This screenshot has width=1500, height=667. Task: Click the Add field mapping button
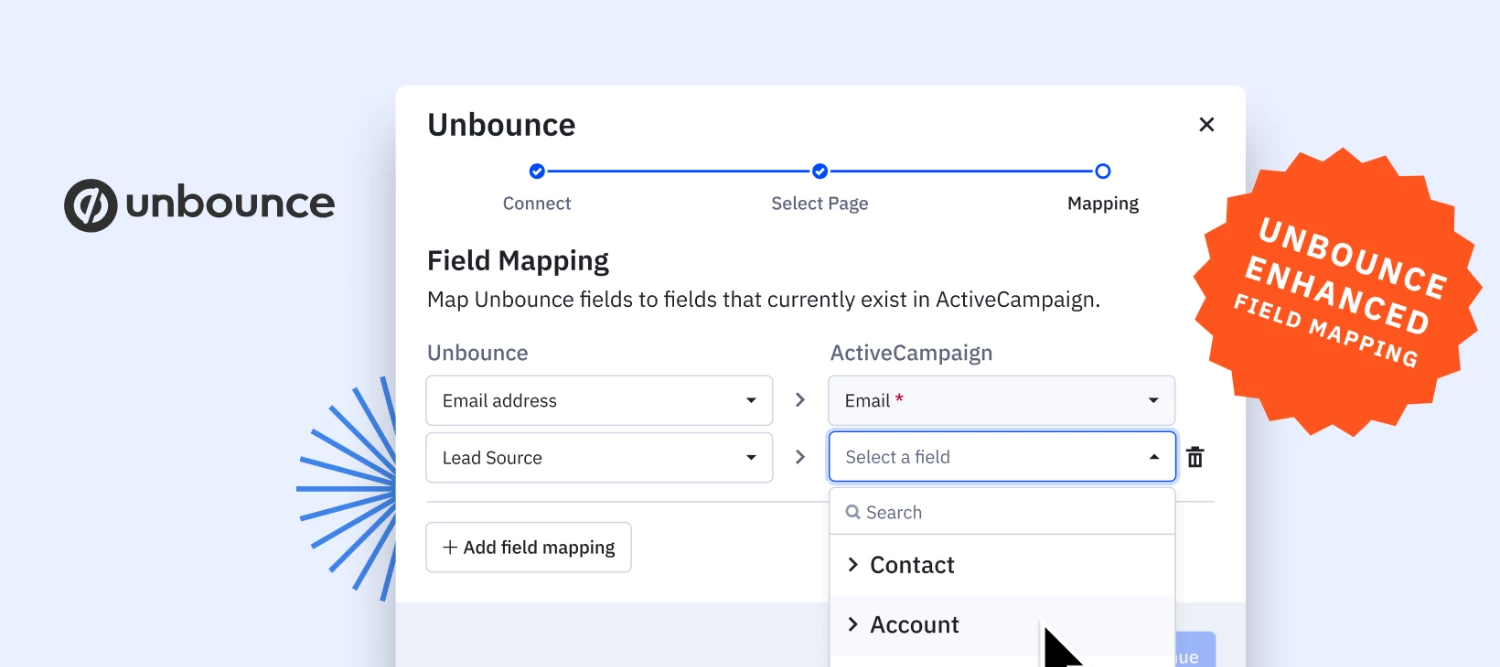(528, 547)
